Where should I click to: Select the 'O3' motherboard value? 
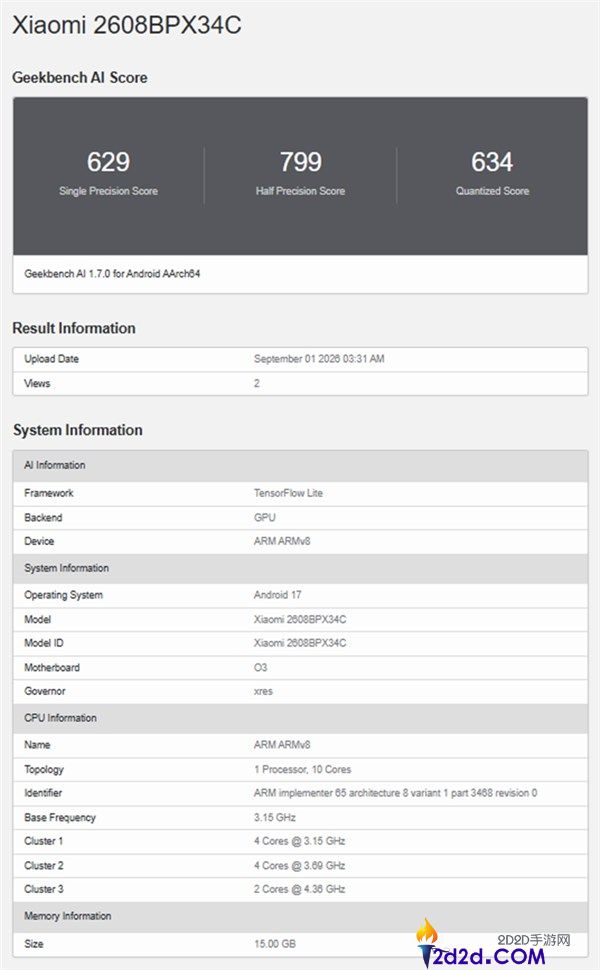click(260, 668)
